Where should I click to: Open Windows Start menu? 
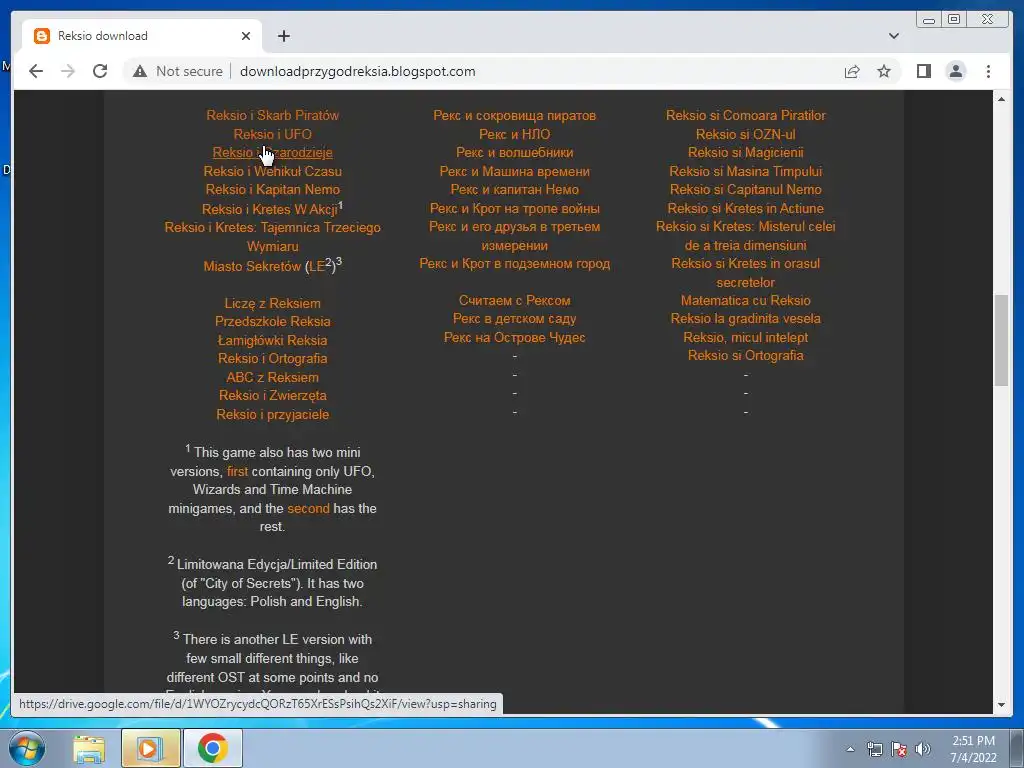[x=27, y=748]
